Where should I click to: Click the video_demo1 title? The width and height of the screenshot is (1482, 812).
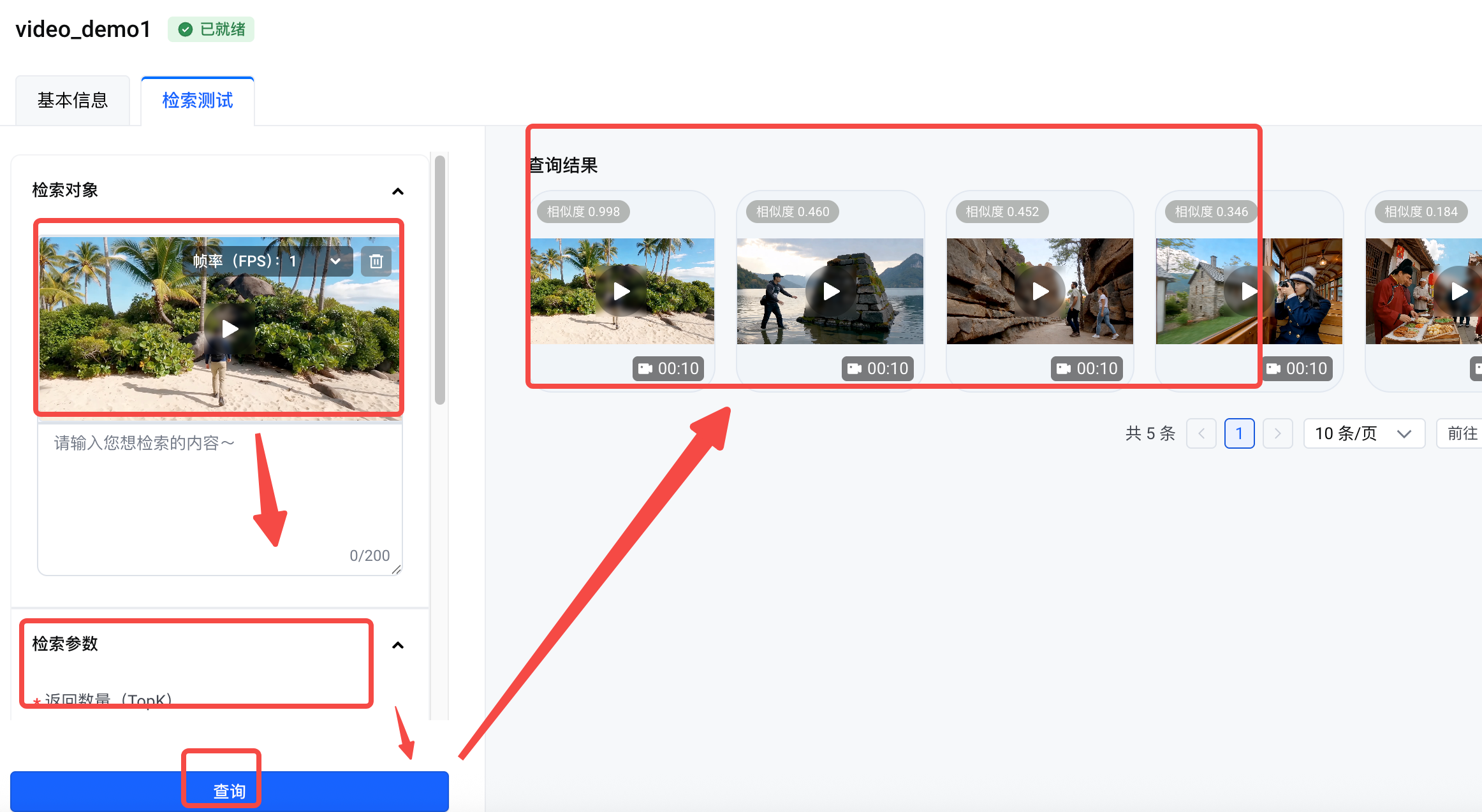pos(83,29)
